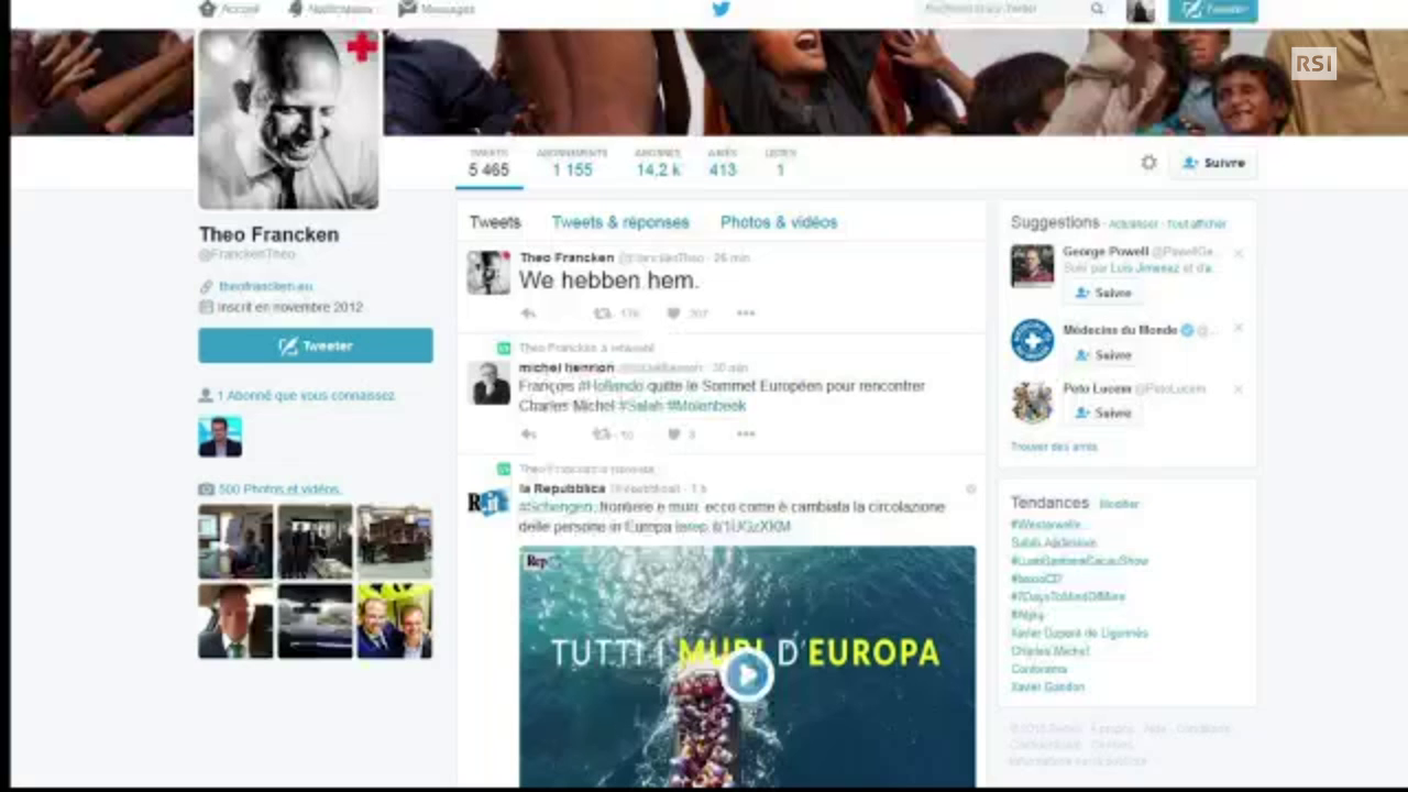Open the #LuanSantanaCacauShow trend

tap(1080, 561)
